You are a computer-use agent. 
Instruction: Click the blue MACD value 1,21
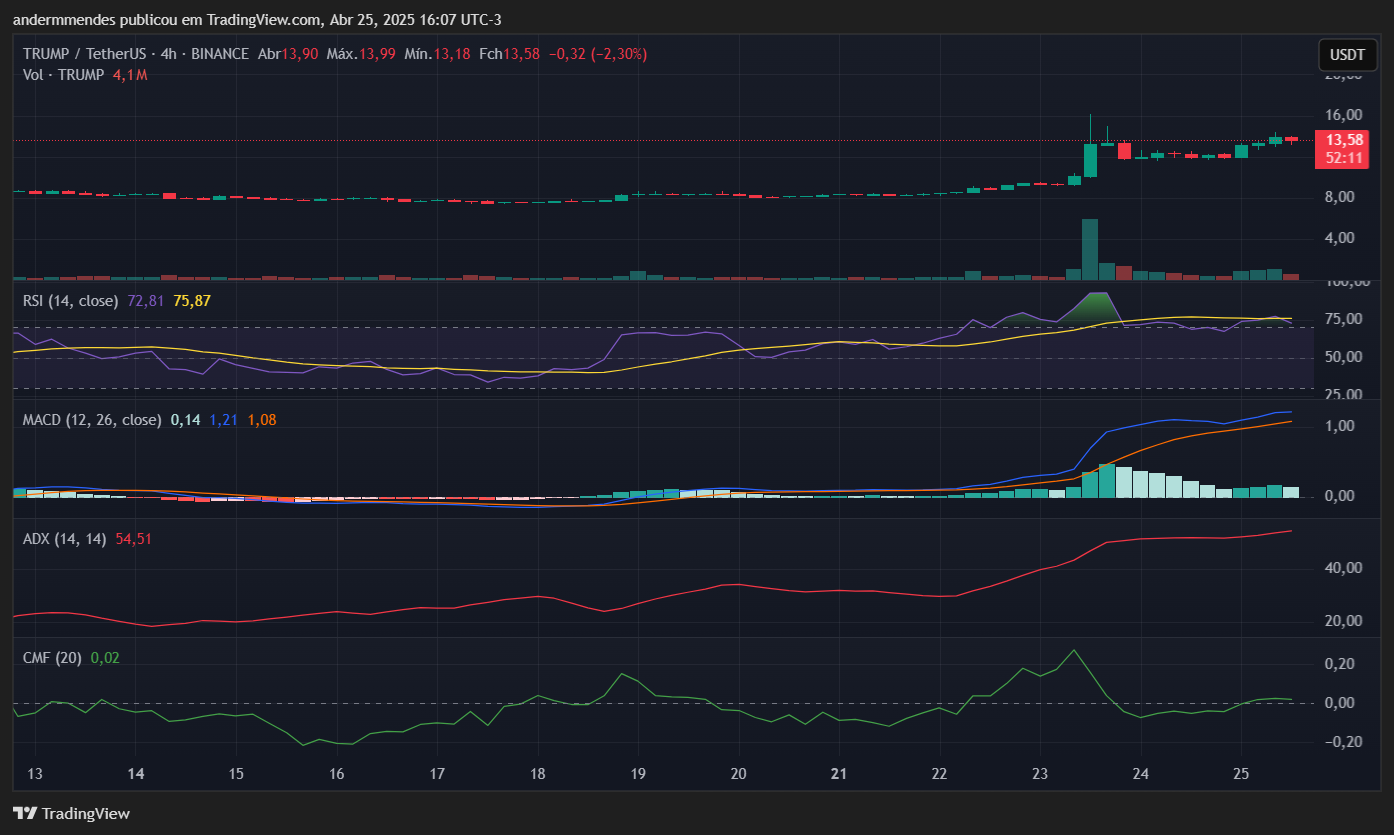pos(223,420)
